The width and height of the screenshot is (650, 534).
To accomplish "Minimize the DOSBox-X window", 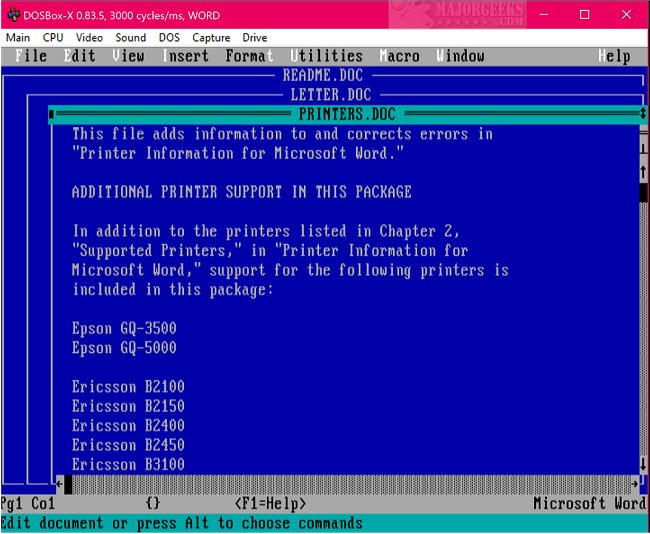I will (544, 15).
